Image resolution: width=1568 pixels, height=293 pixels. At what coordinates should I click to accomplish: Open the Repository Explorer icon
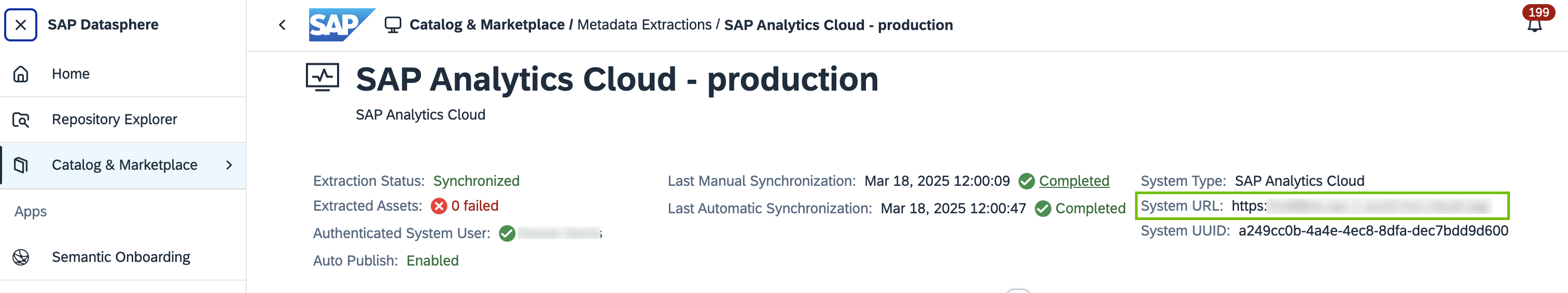coord(21,120)
